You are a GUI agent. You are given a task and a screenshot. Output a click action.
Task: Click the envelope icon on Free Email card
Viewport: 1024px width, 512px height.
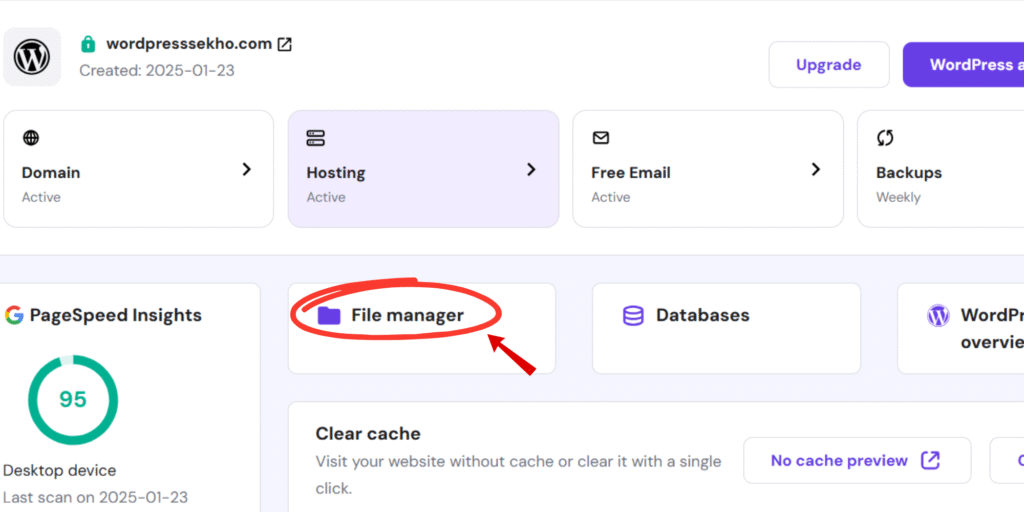tap(601, 138)
